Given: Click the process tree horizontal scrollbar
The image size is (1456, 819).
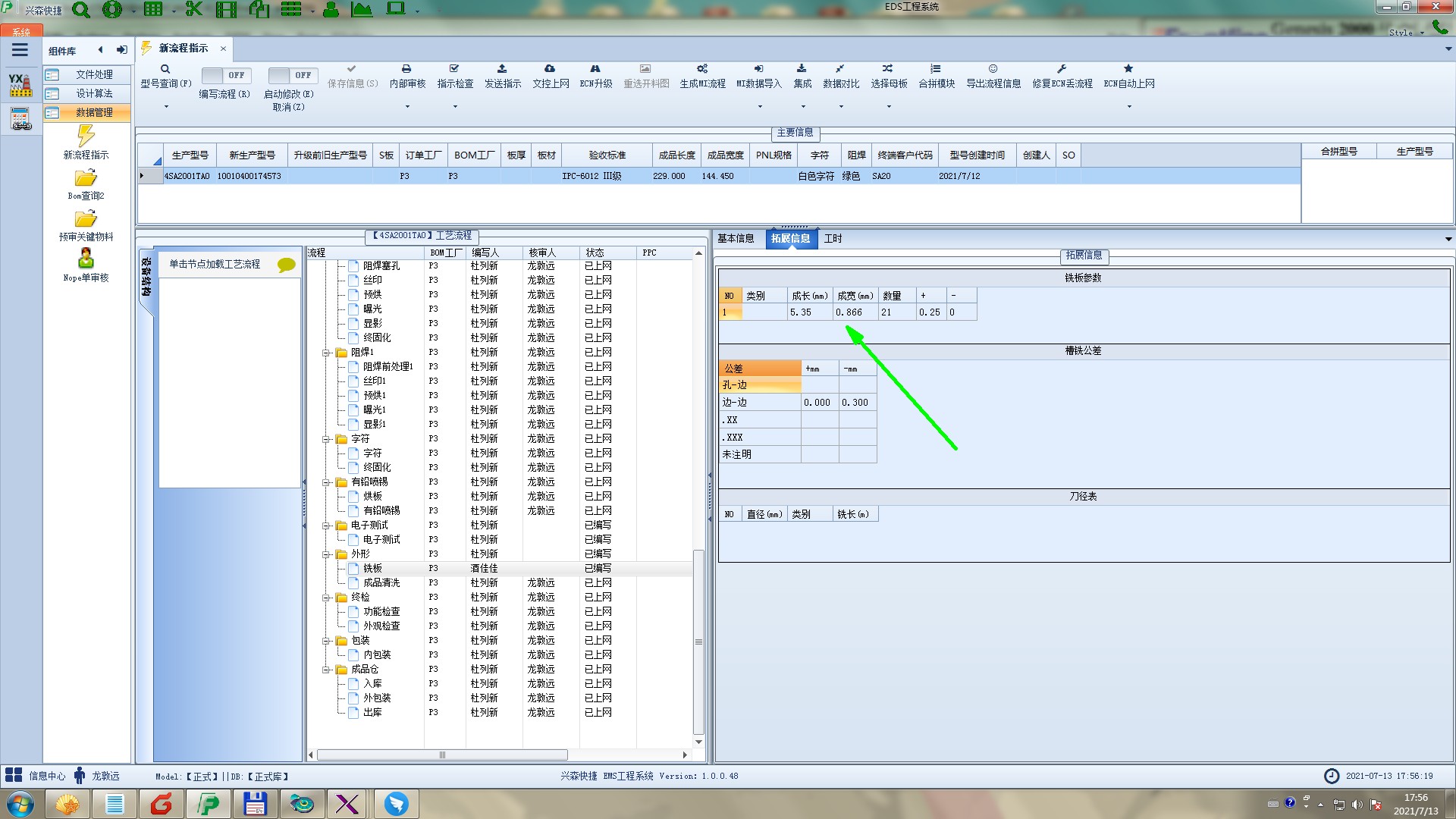Looking at the screenshot, I should [x=442, y=755].
